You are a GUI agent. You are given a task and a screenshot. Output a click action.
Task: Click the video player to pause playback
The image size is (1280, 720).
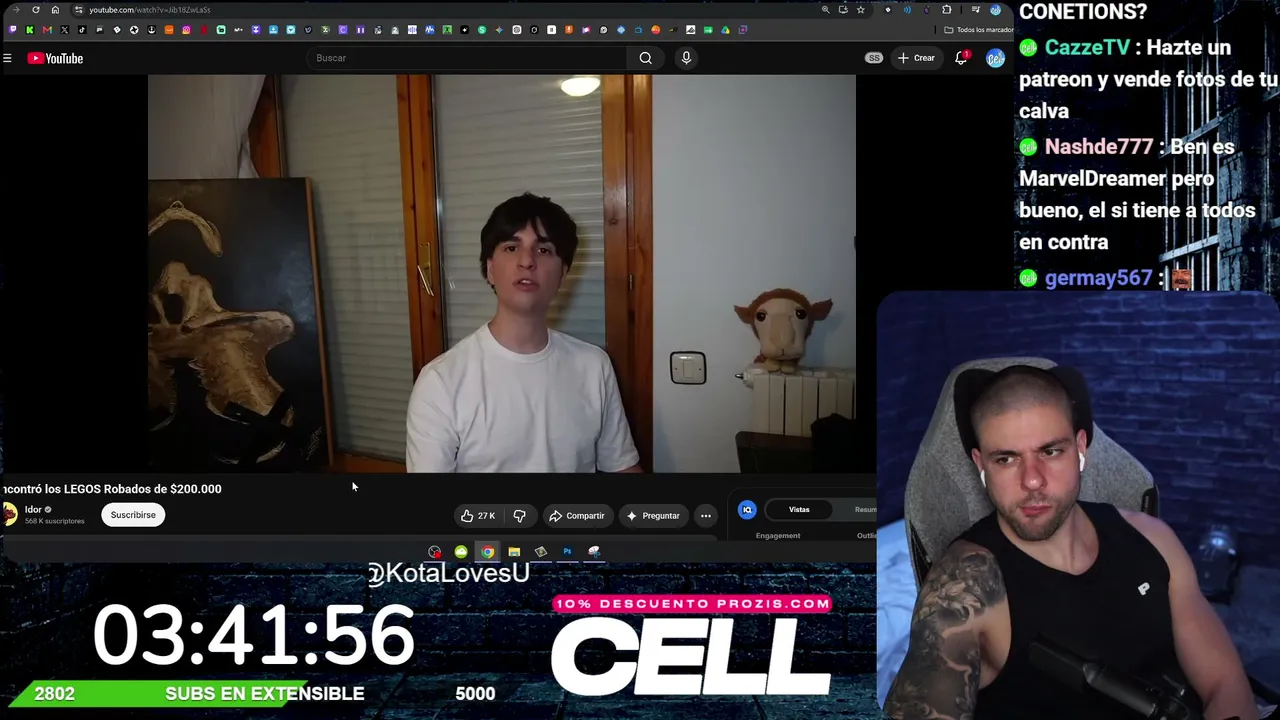point(501,273)
